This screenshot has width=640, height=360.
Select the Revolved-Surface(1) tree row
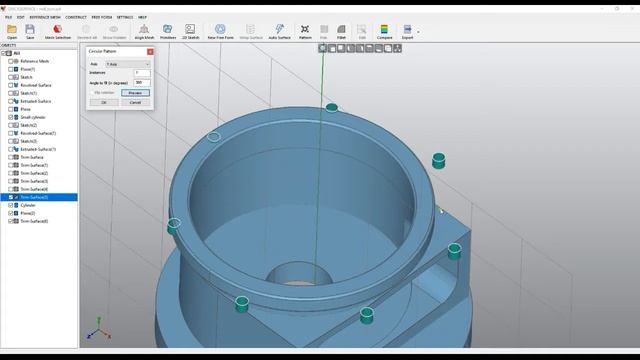[39, 133]
